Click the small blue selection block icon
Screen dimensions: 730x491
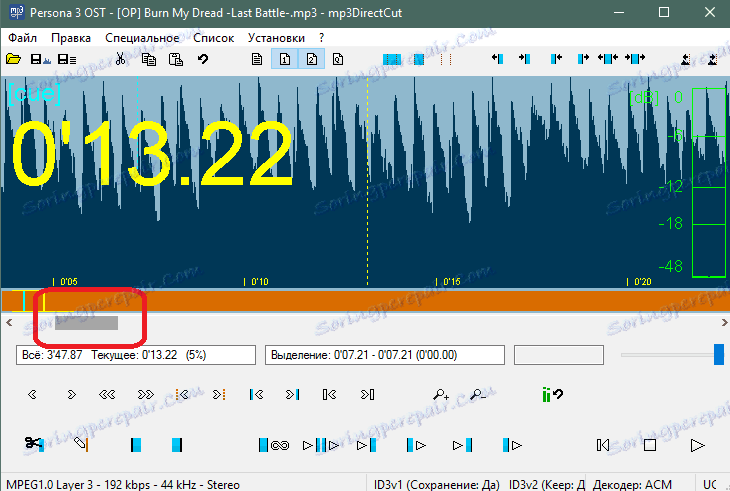[419, 59]
